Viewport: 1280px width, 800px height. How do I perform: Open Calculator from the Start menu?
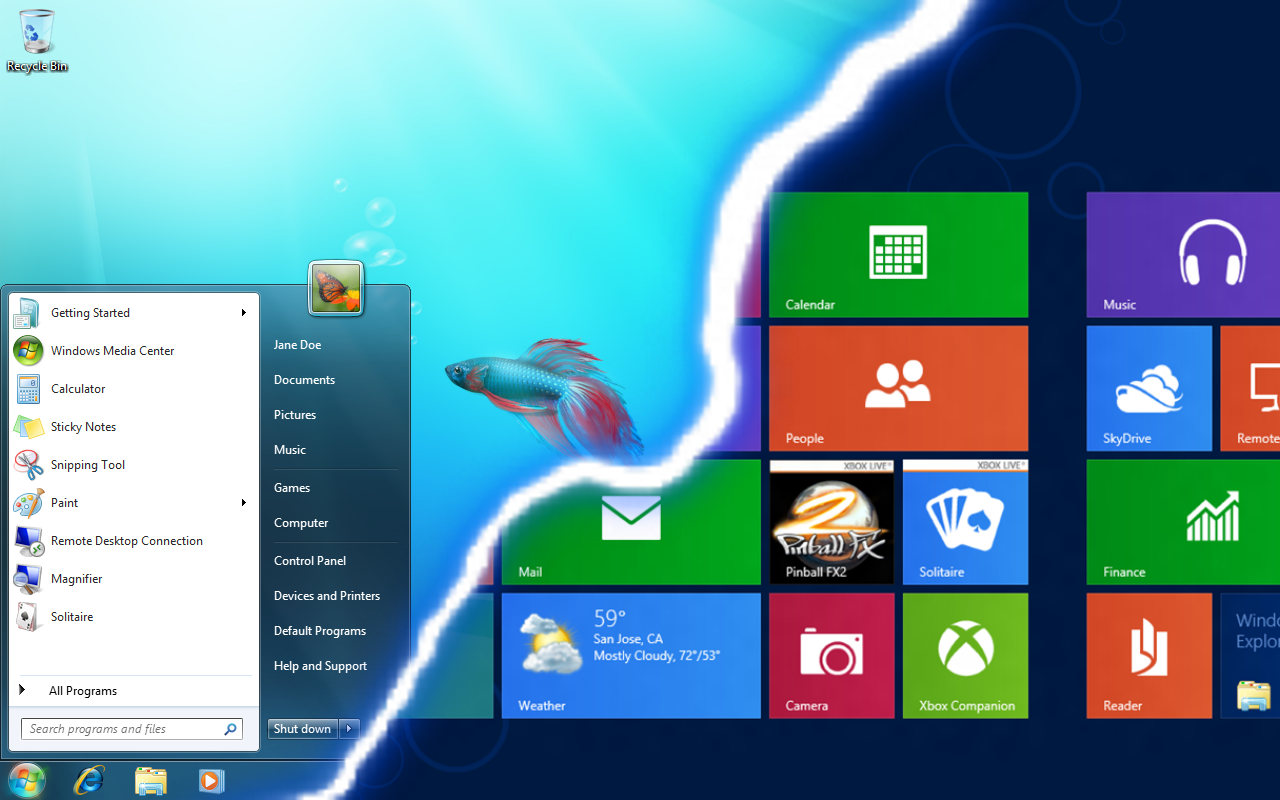(134, 389)
